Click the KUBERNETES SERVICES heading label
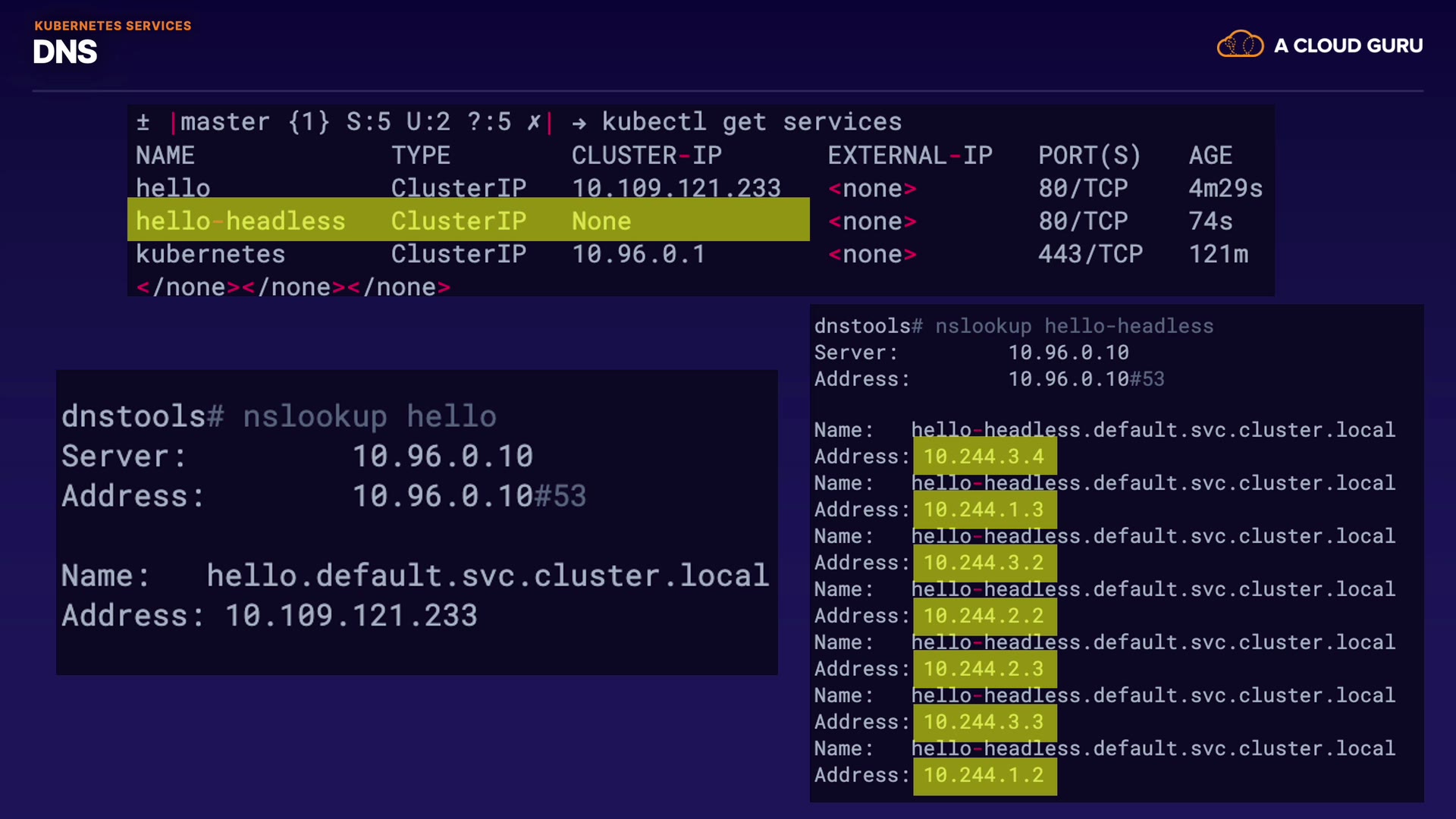 pyautogui.click(x=113, y=26)
